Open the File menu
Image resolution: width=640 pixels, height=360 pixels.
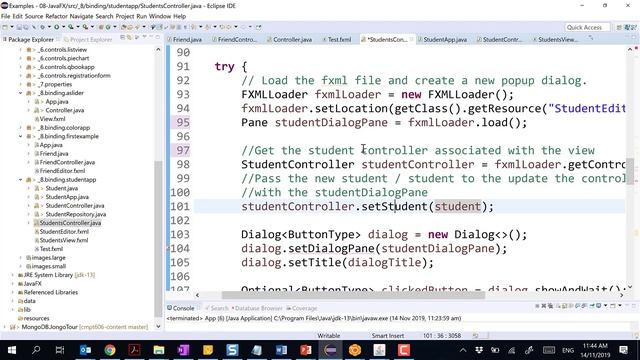[6, 16]
